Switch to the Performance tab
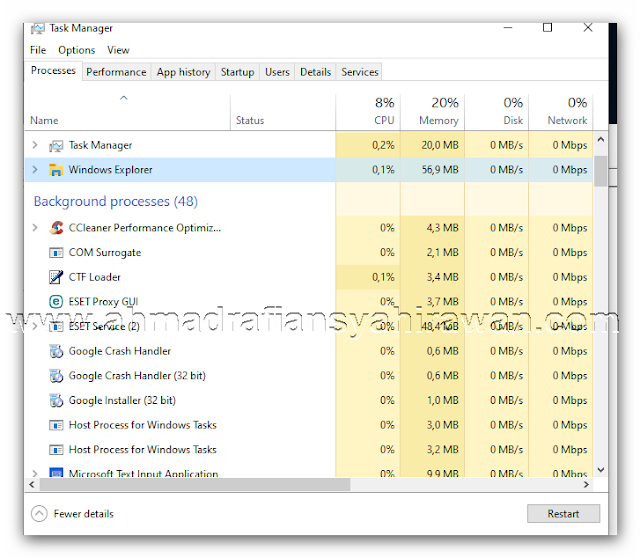This screenshot has width=640, height=558. [116, 72]
